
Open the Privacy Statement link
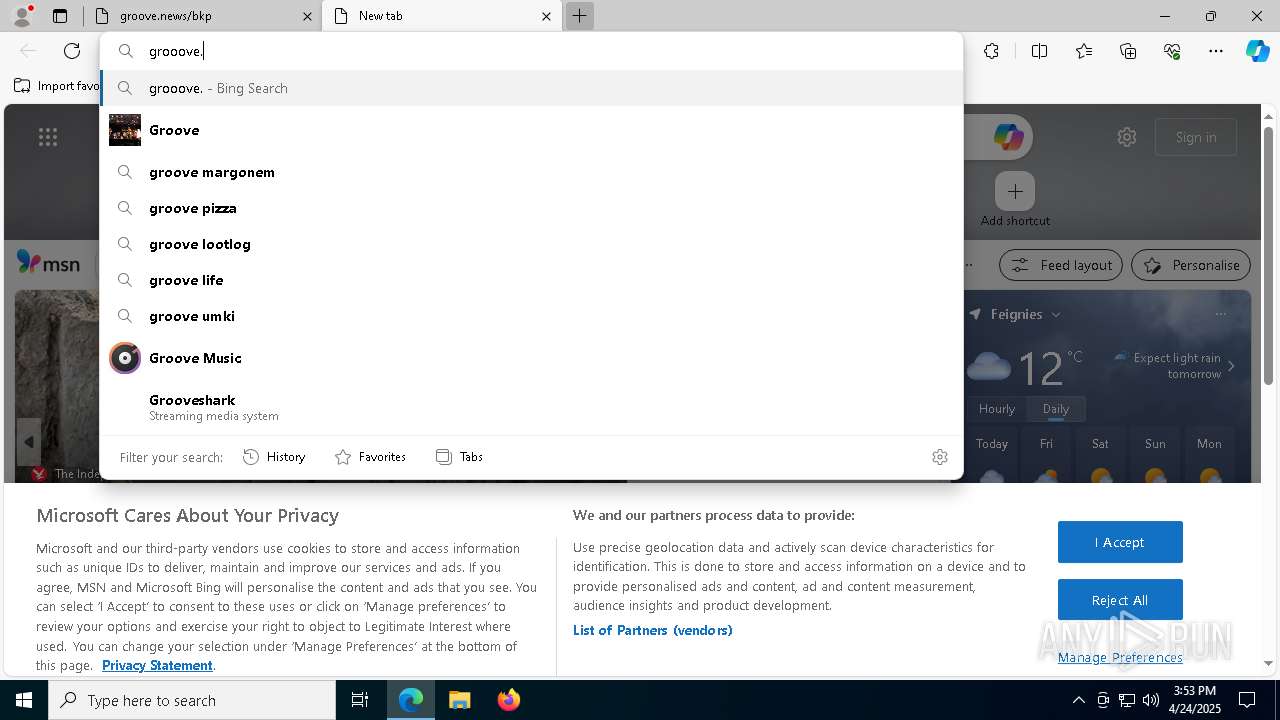coord(157,665)
